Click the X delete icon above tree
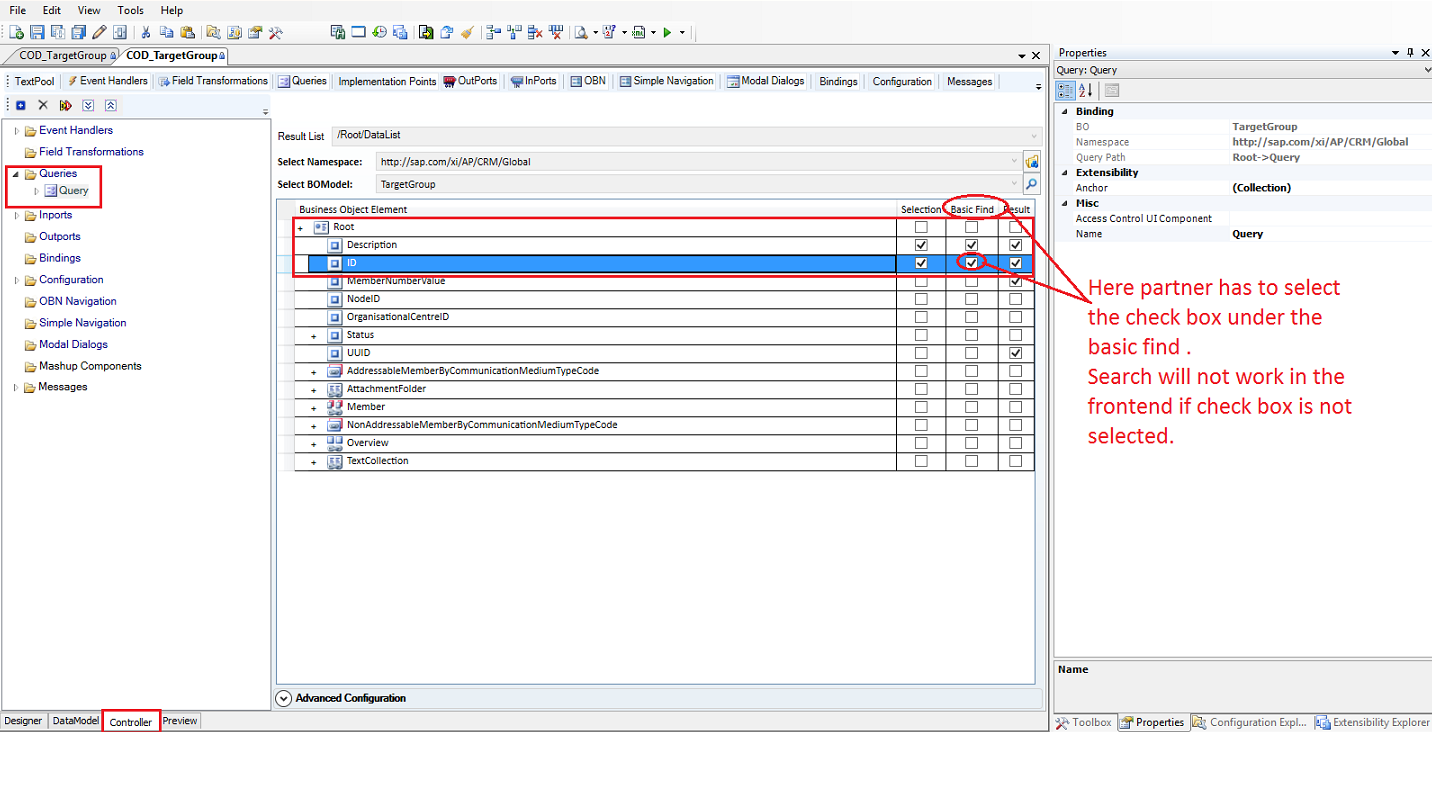1440x810 pixels. [43, 105]
